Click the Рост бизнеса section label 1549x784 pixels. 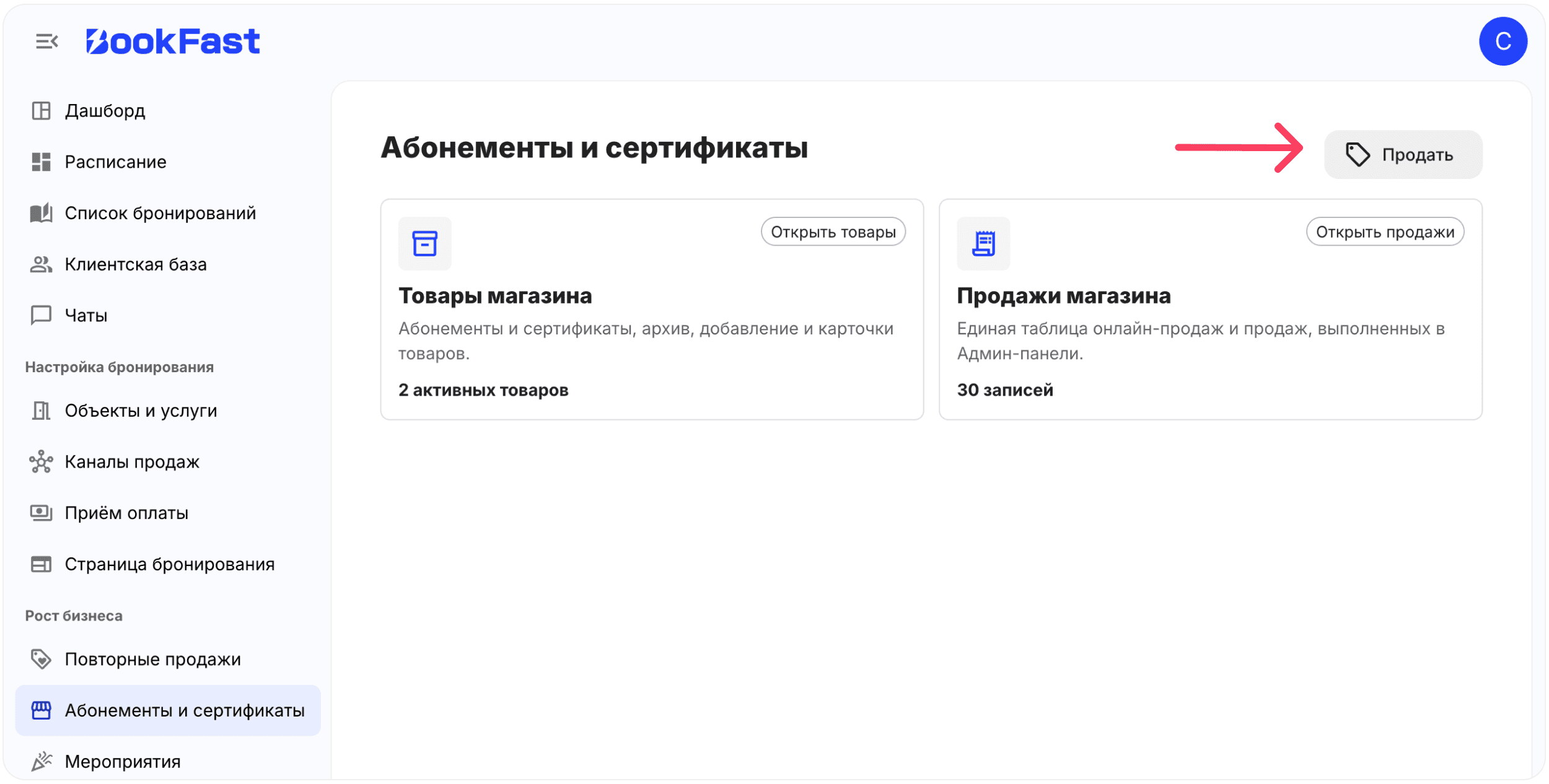coord(74,616)
